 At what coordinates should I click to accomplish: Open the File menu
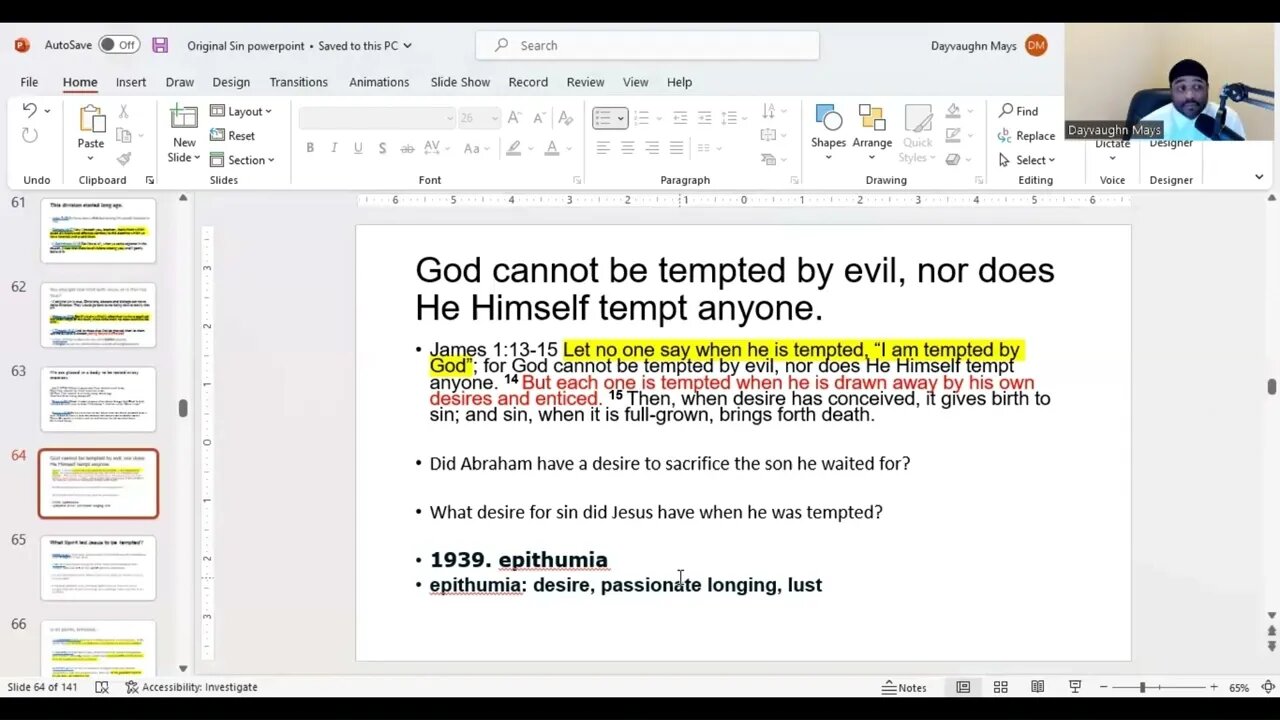(x=29, y=82)
